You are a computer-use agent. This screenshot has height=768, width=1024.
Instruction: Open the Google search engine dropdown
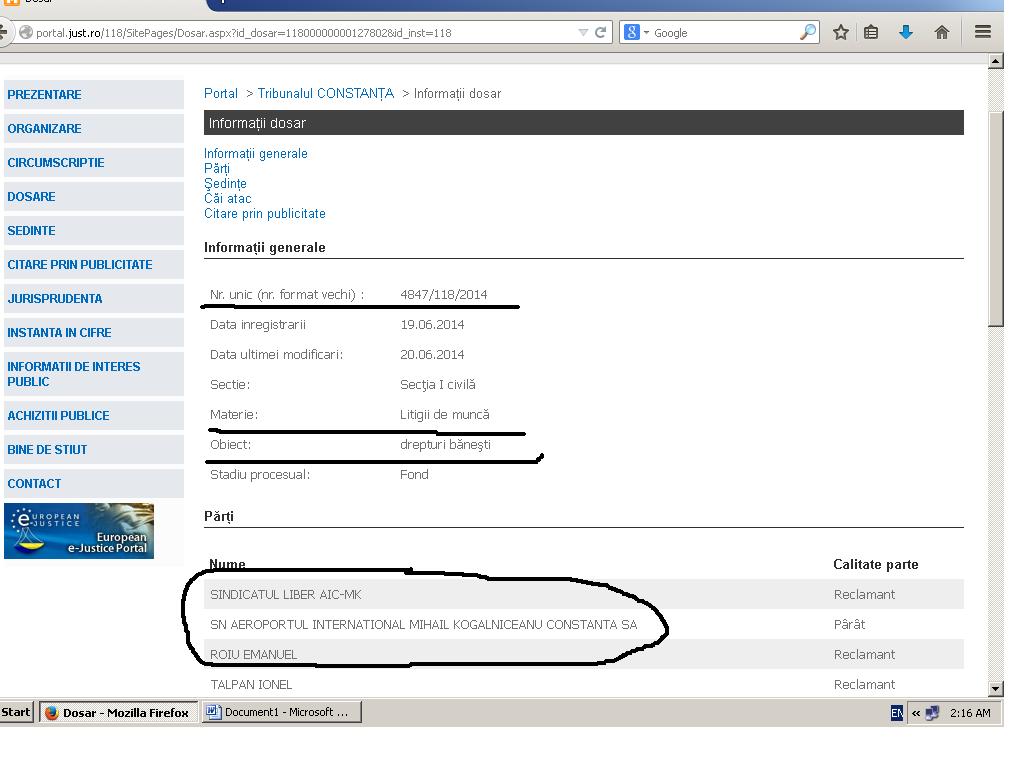click(637, 33)
